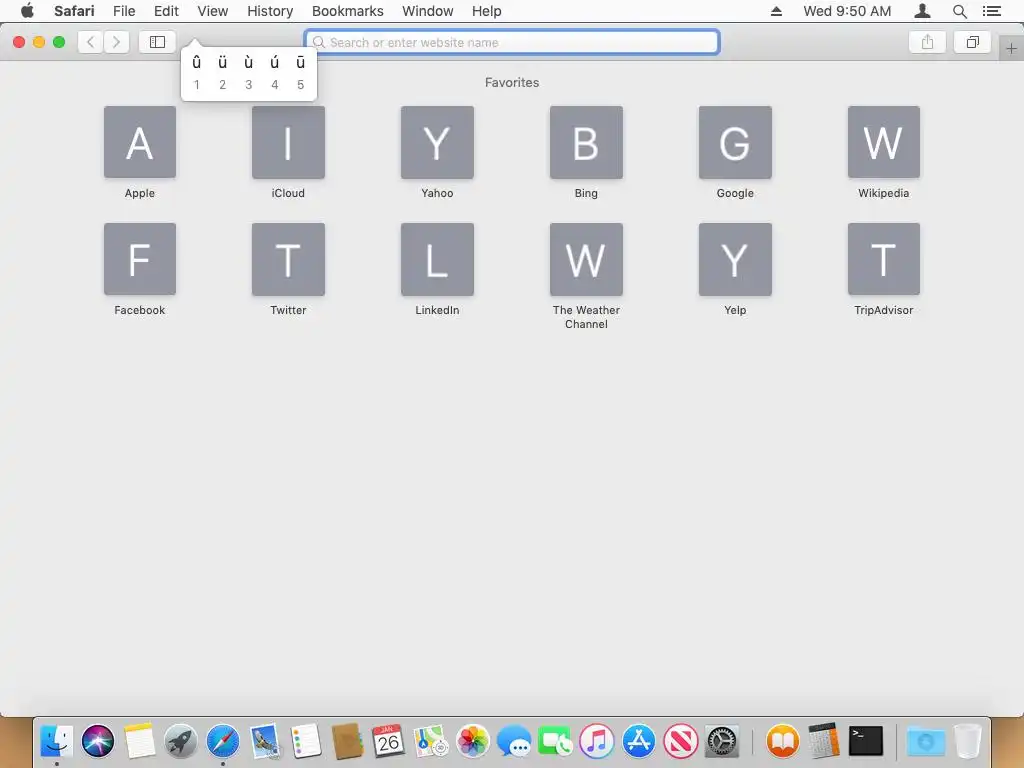Show all tabs overview button
This screenshot has height=768, width=1024.
[972, 42]
